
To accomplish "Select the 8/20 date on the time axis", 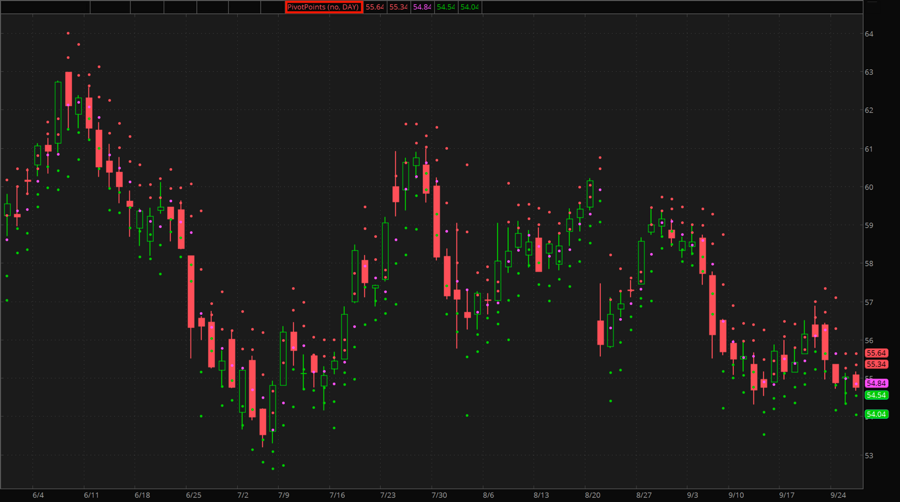I will 592,495.
